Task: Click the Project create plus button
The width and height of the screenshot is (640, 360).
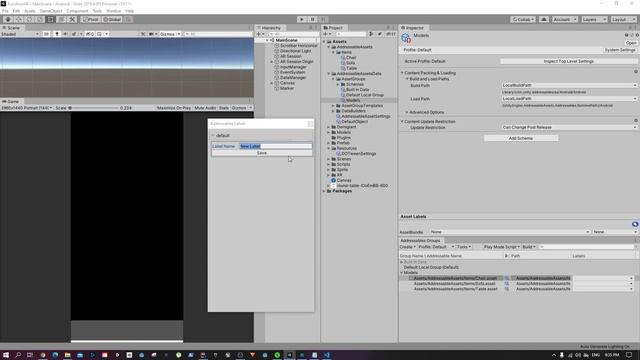Action: click(x=327, y=34)
